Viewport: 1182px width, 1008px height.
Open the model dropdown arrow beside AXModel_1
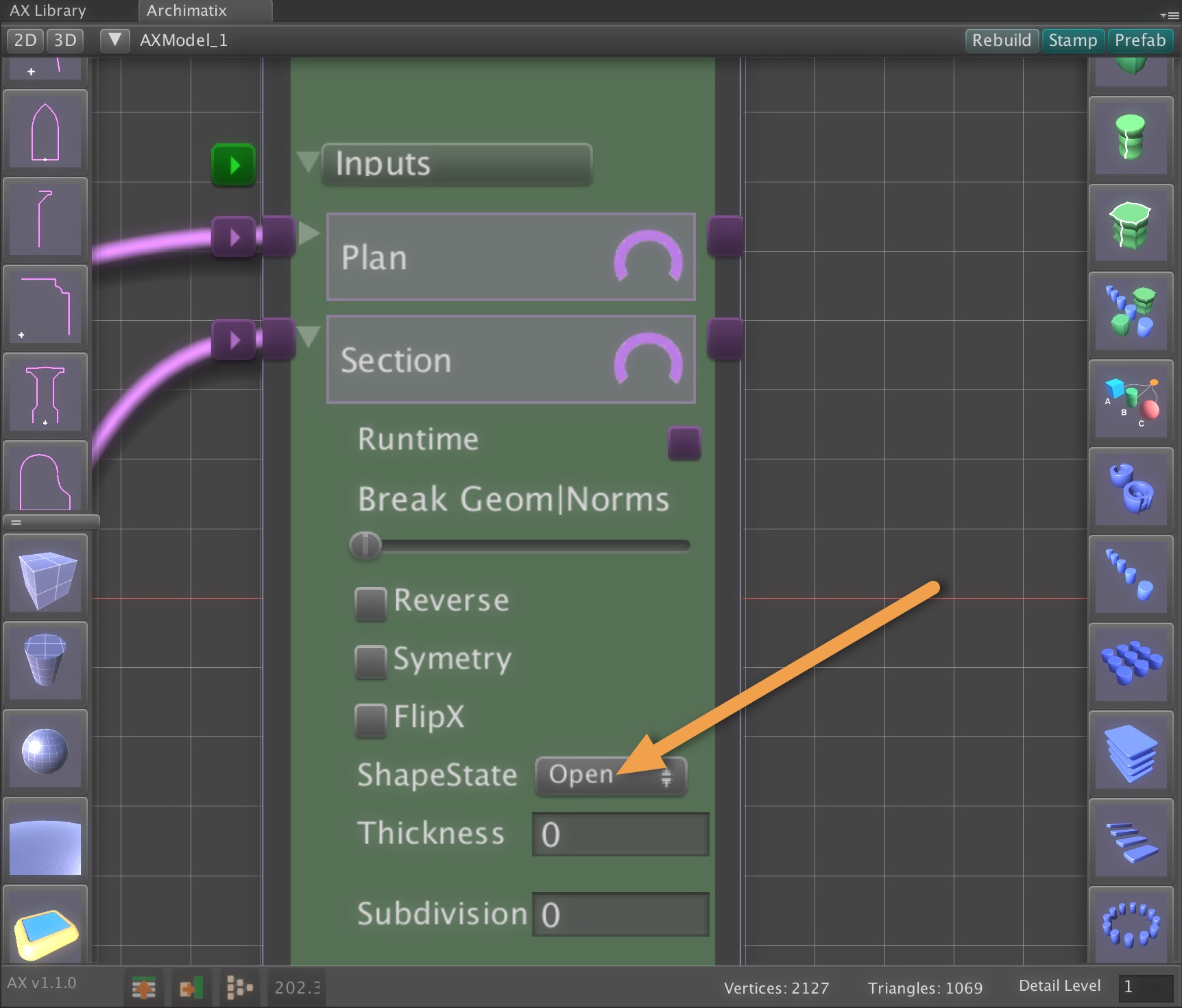115,40
